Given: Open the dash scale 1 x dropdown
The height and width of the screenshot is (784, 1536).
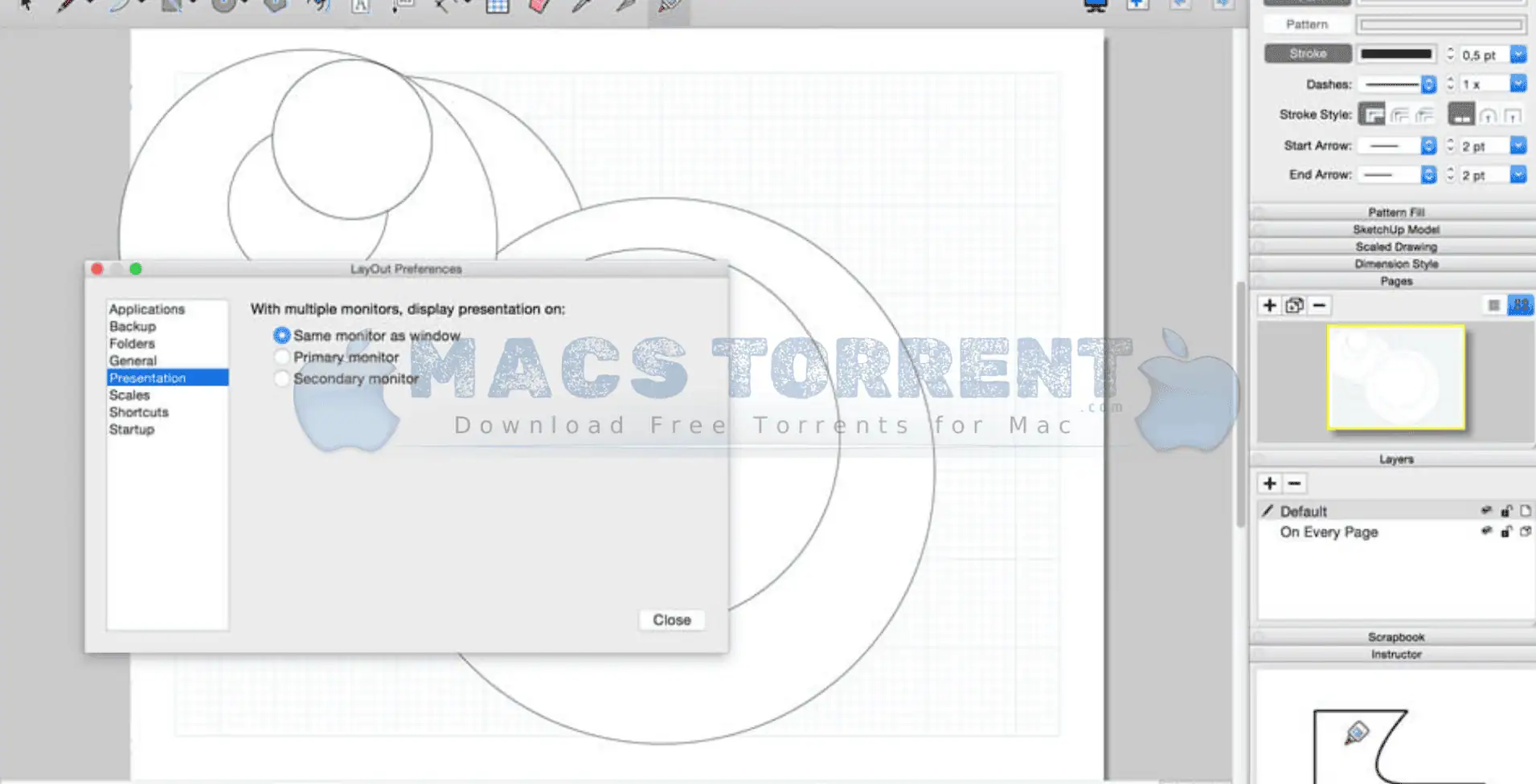Looking at the screenshot, I should point(1518,84).
